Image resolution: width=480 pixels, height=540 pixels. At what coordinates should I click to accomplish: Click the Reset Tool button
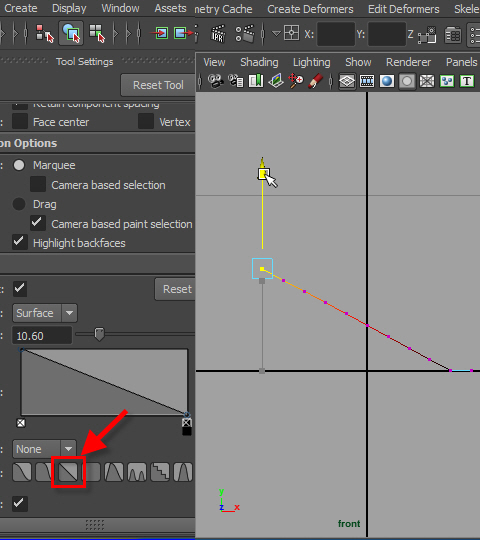point(158,85)
